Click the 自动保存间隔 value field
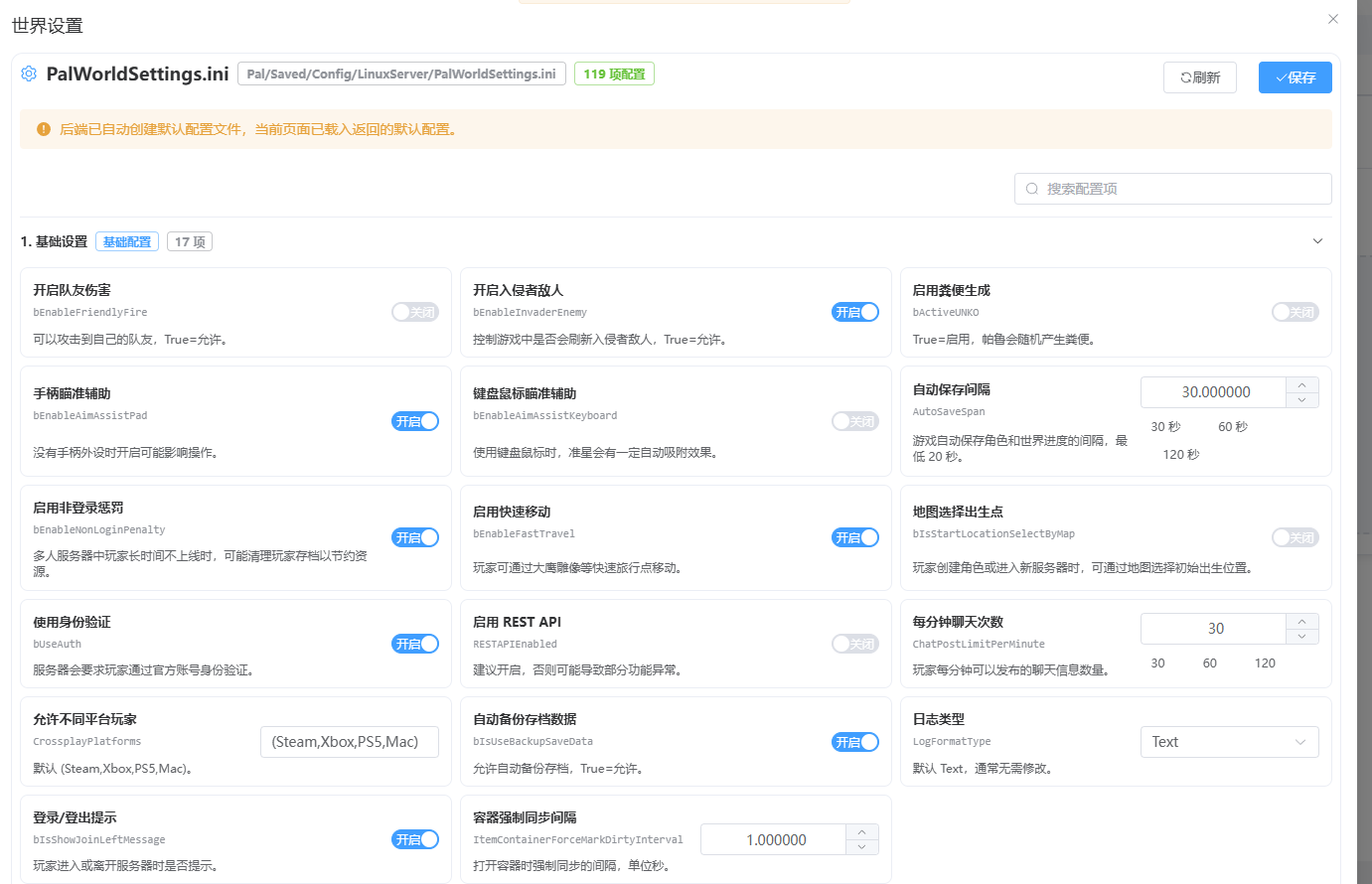 click(1214, 392)
